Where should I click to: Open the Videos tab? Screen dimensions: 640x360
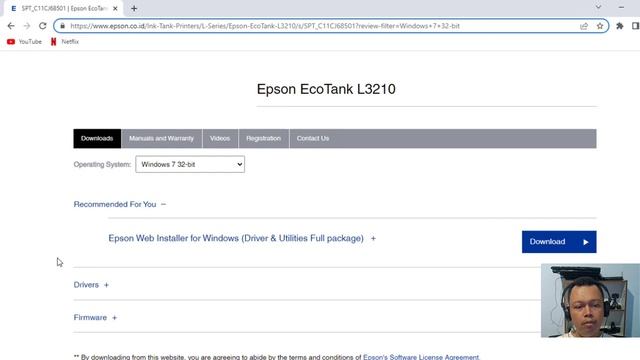click(x=220, y=138)
